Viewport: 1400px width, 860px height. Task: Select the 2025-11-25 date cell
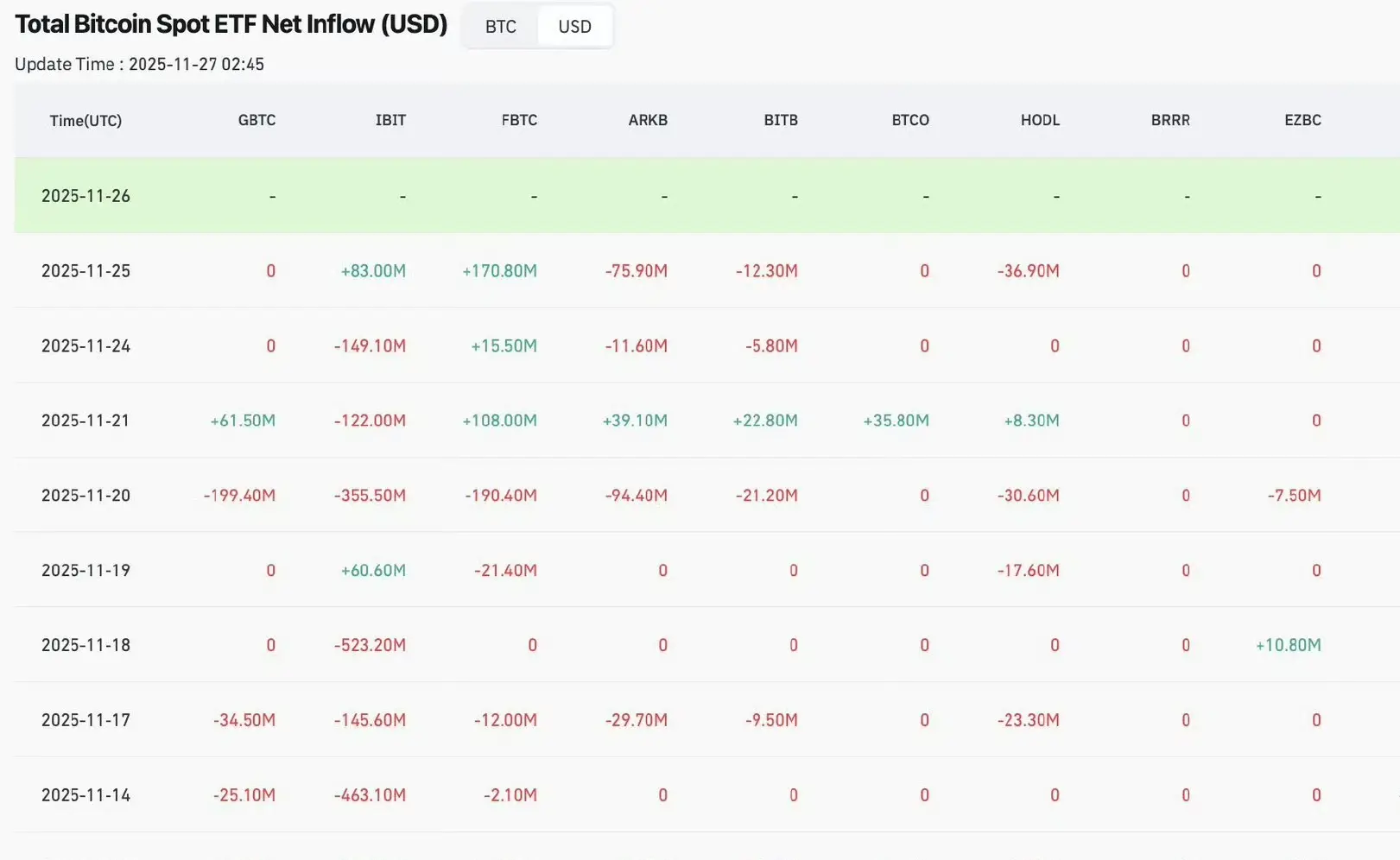(x=86, y=271)
